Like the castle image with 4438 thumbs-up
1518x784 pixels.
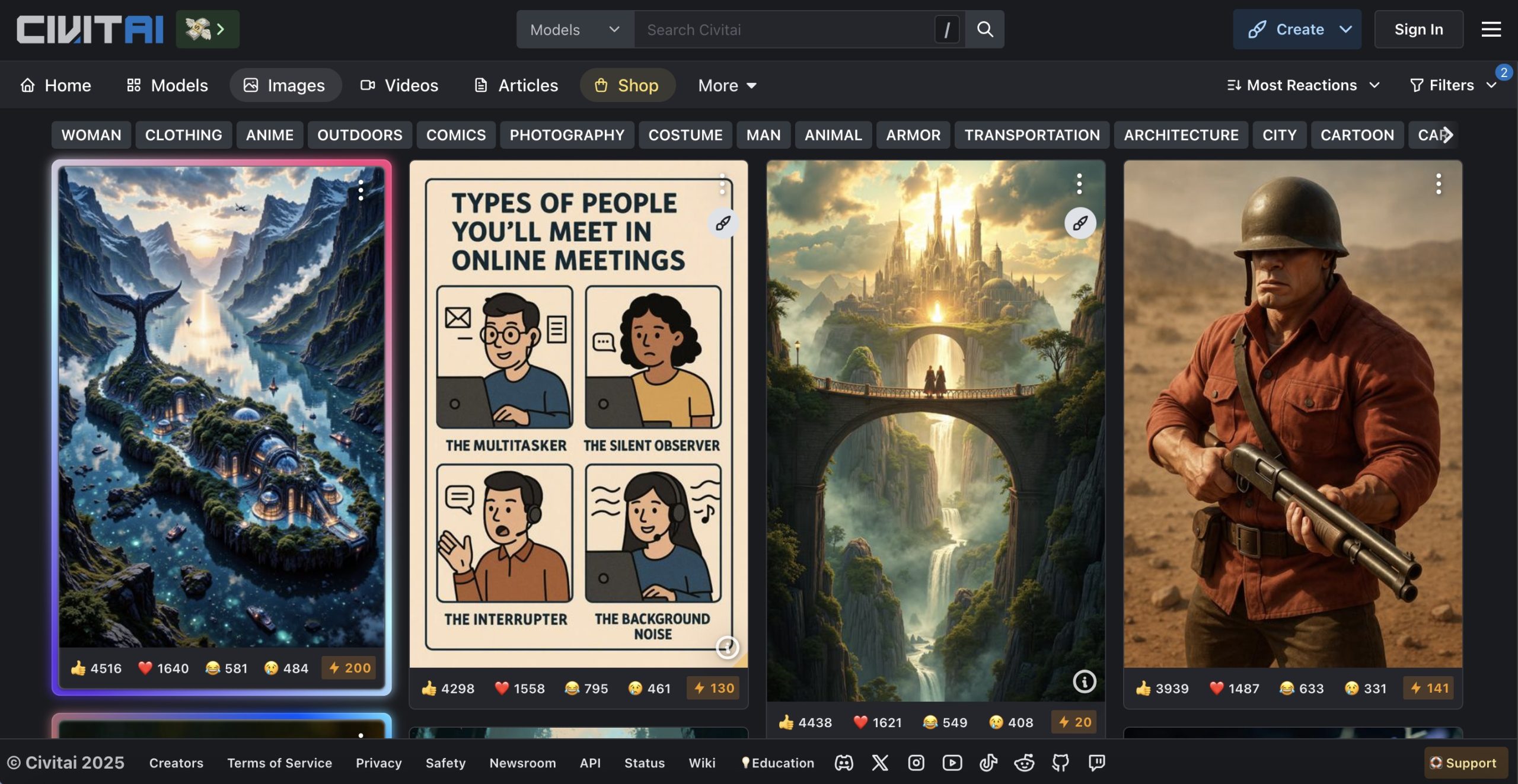tap(805, 722)
